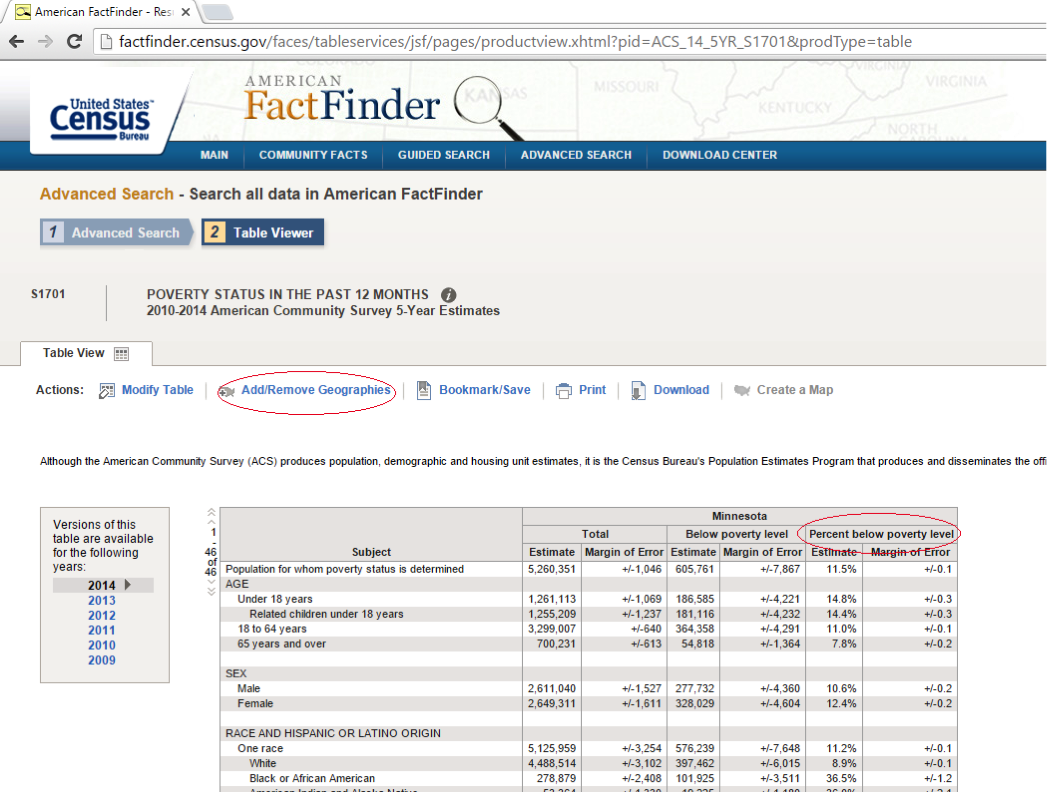
Task: Click Add/Remove Geographies link
Action: coord(316,390)
